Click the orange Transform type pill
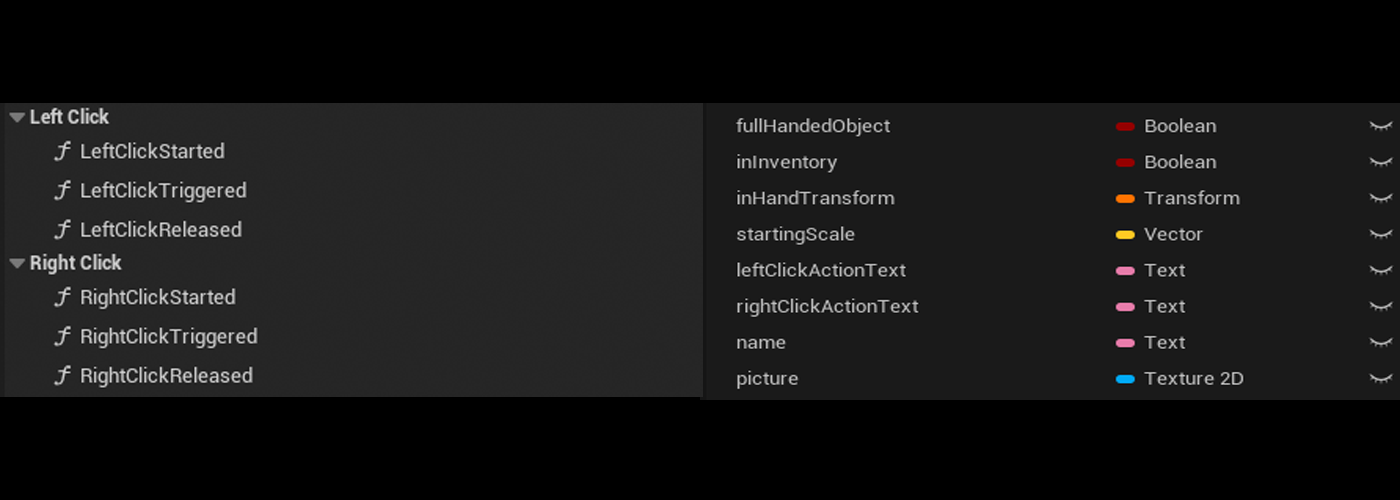 (x=1125, y=199)
